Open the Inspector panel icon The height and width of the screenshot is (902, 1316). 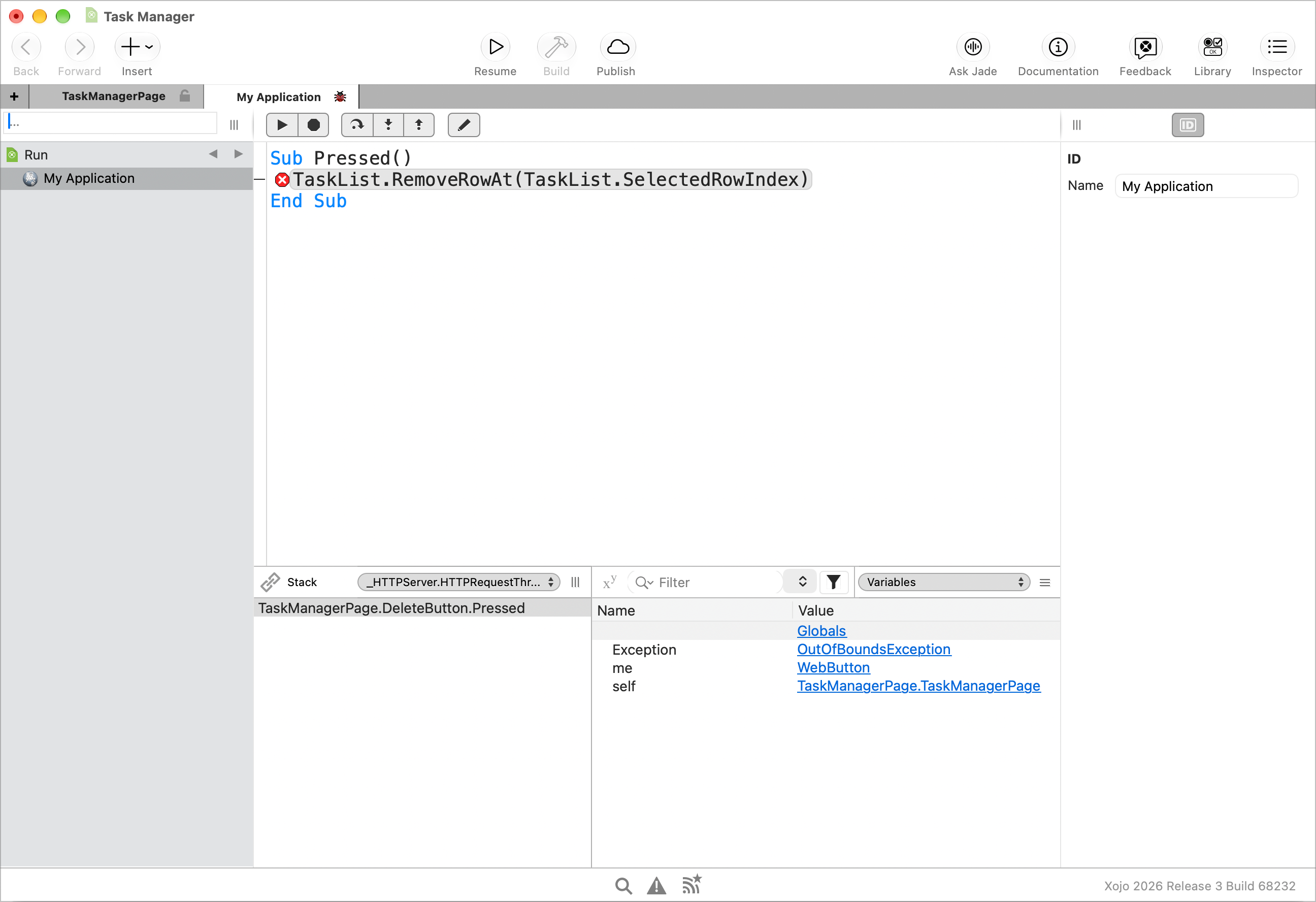(1277, 47)
